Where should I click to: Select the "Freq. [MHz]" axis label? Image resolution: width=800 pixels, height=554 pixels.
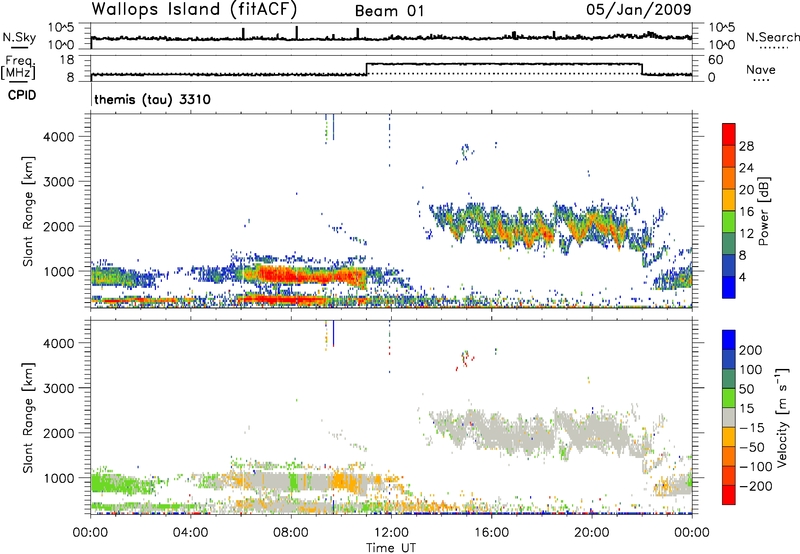(19, 67)
